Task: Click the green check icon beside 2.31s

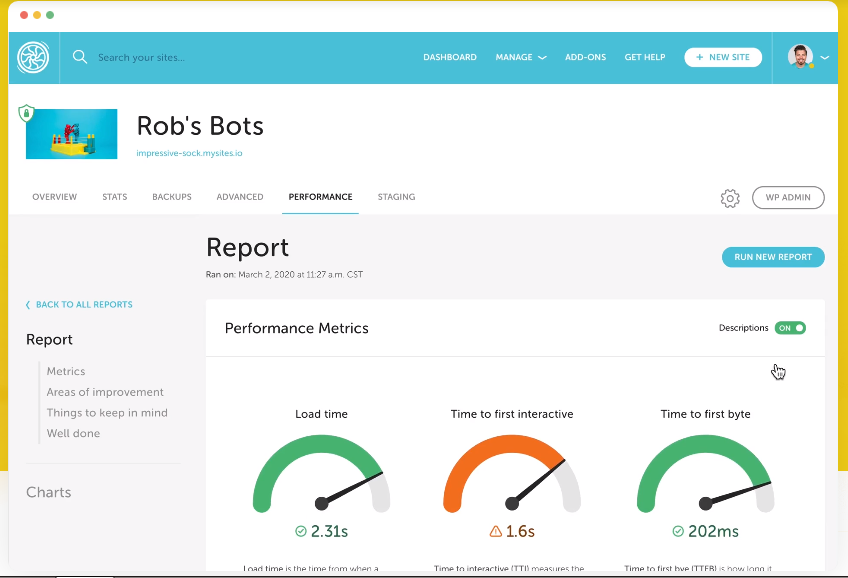Action: click(x=301, y=531)
